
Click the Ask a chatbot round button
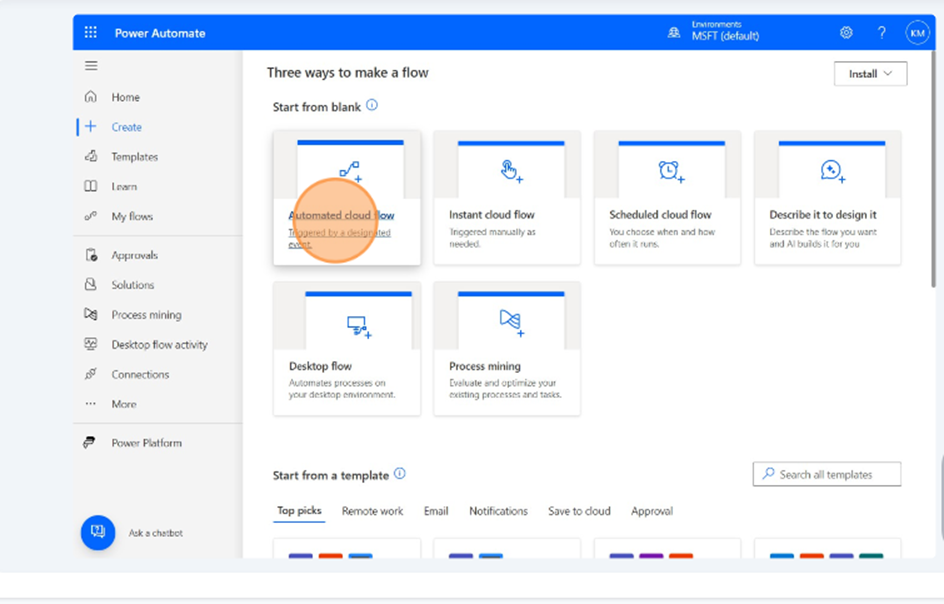[98, 532]
